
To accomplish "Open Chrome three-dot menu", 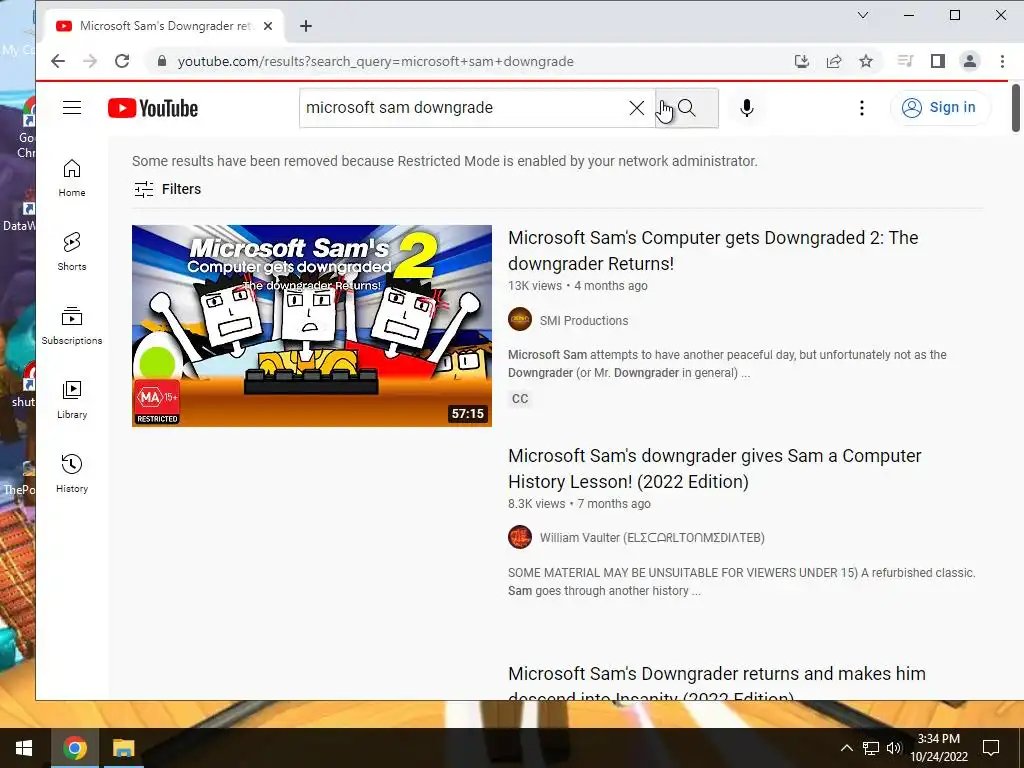I will 1002,61.
